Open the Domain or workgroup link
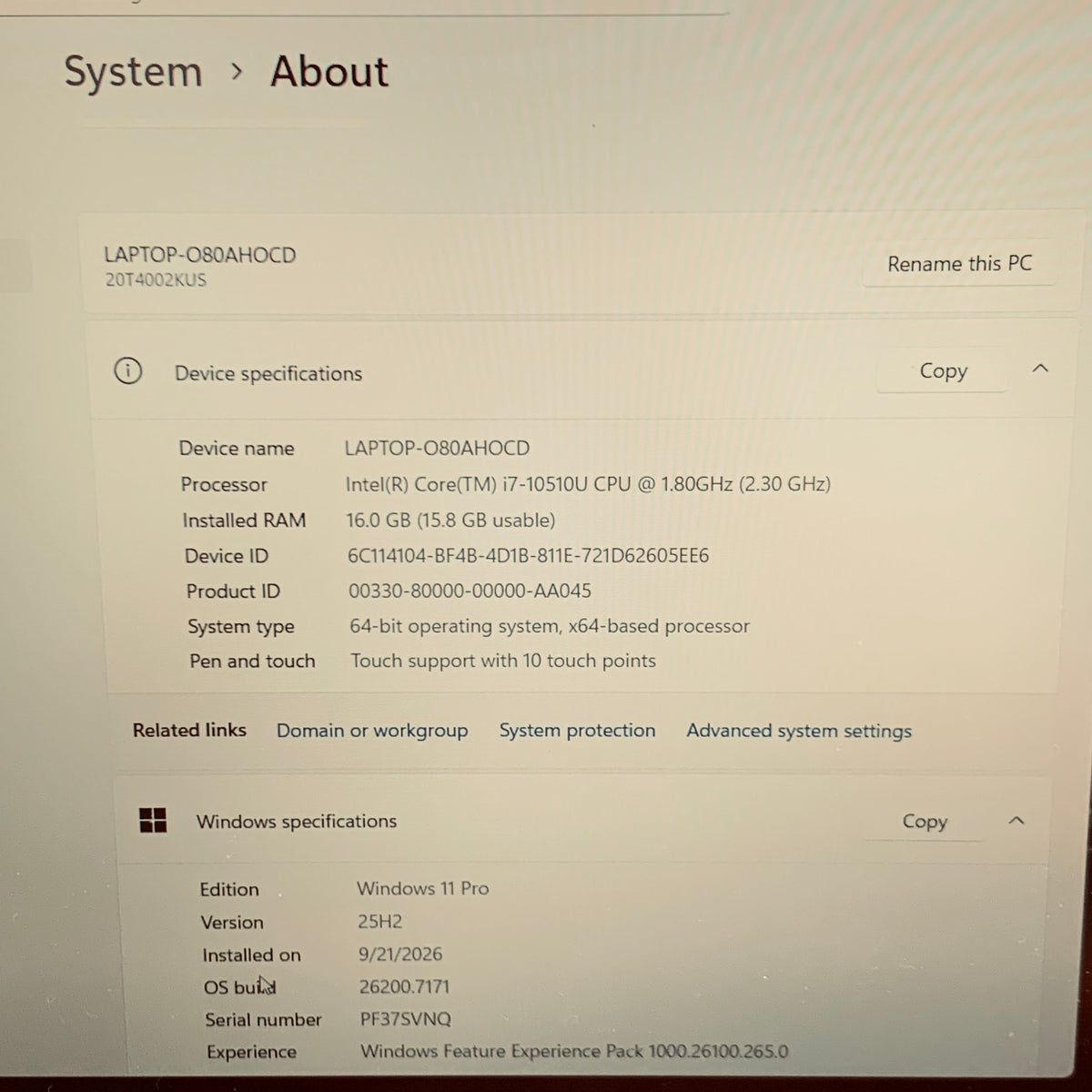The image size is (1092, 1092). pyautogui.click(x=372, y=731)
